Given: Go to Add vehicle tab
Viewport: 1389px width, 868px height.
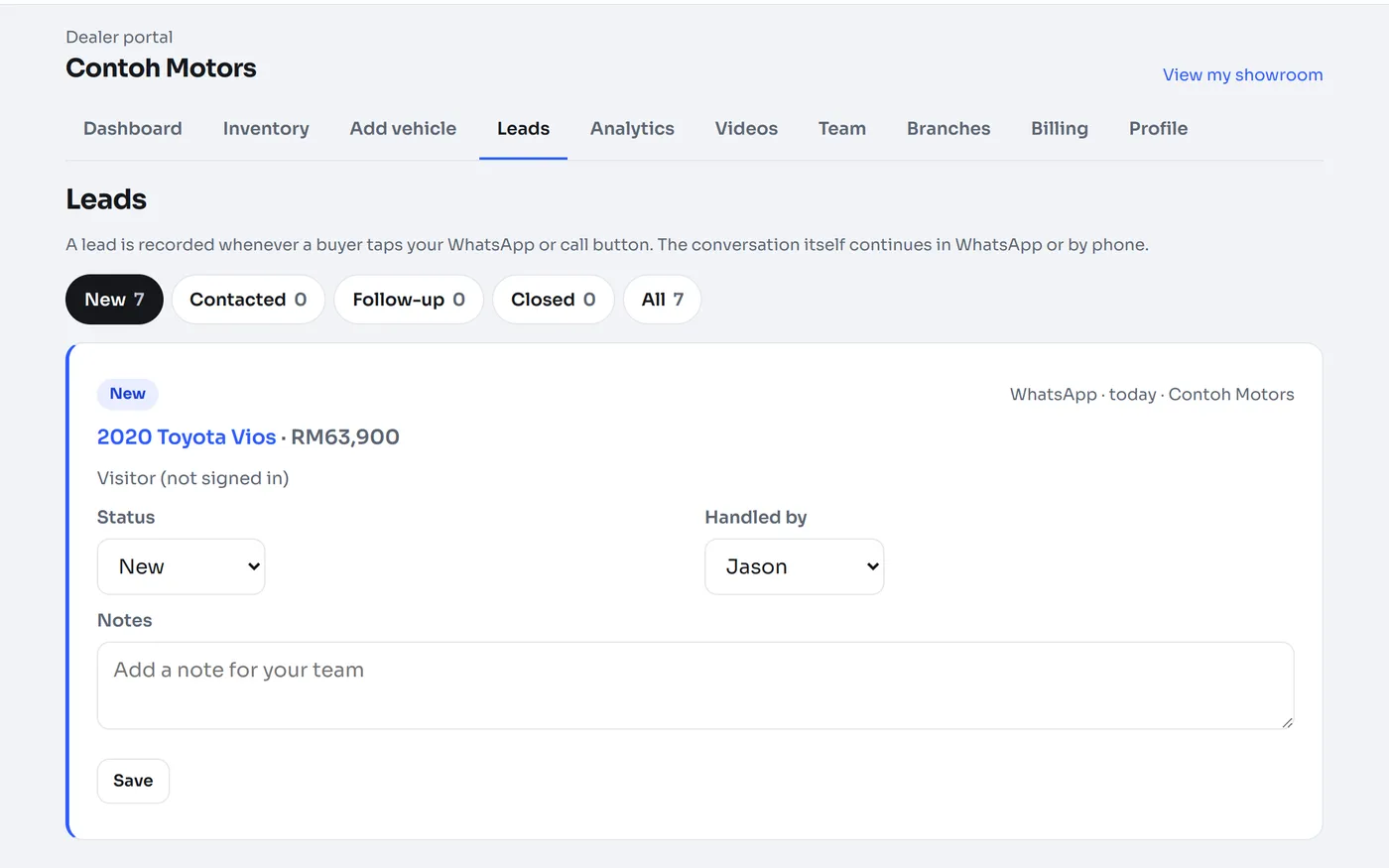Looking at the screenshot, I should pos(403,129).
